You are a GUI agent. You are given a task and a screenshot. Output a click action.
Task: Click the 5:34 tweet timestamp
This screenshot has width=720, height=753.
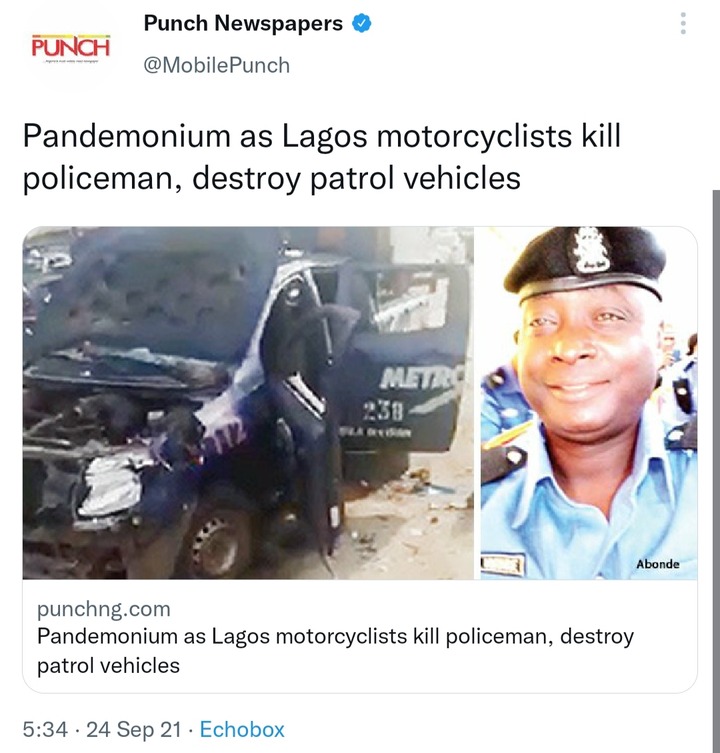pos(45,729)
